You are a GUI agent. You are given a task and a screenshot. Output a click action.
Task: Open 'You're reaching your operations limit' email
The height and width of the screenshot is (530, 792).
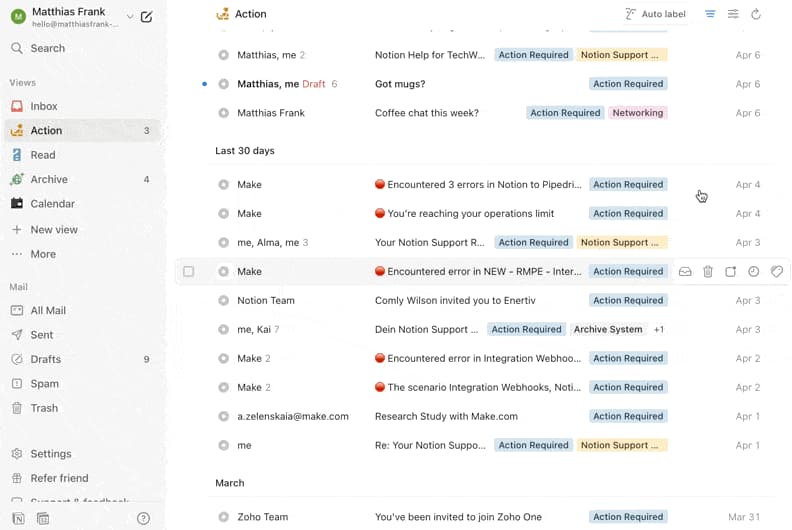[x=470, y=214]
